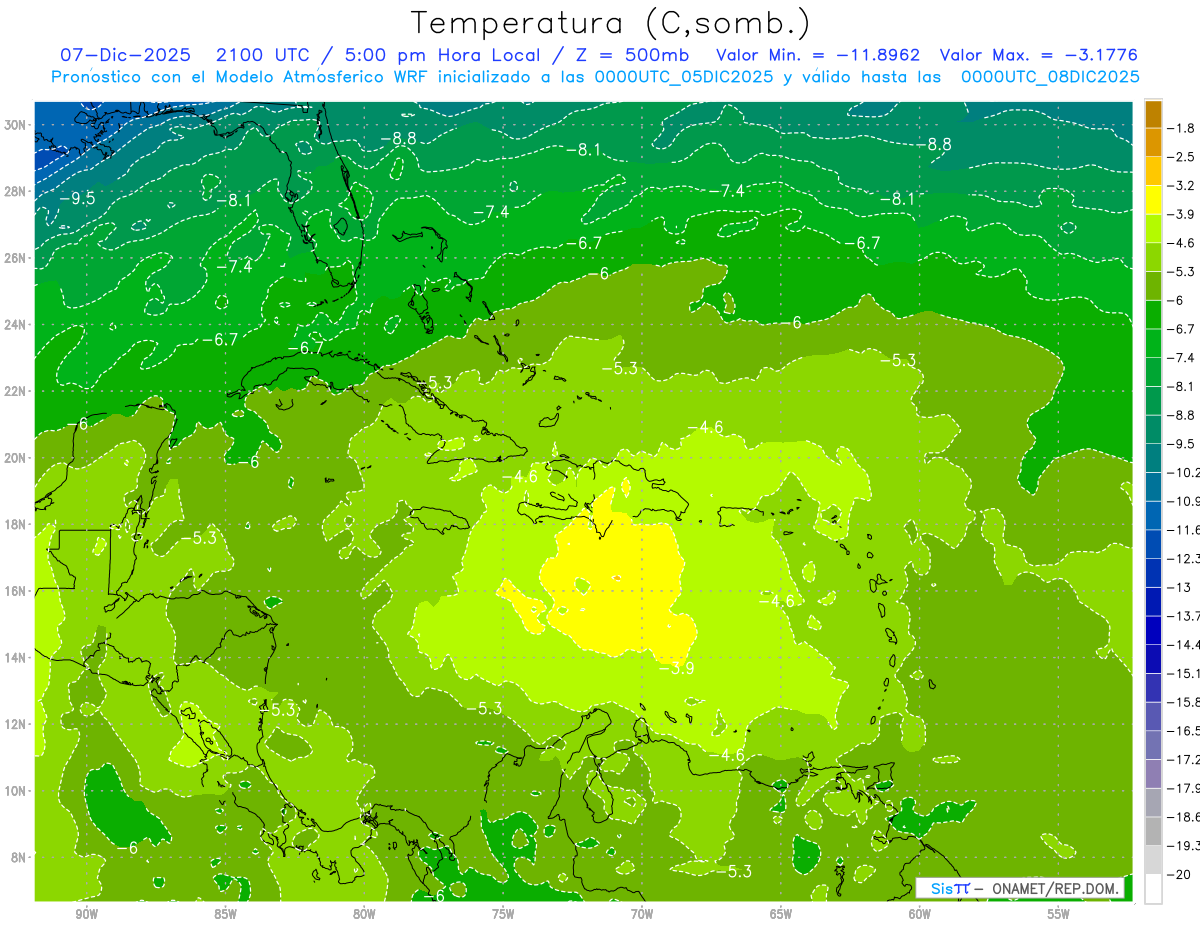The width and height of the screenshot is (1200, 927).
Task: Click the "-10.9" color bar label
Action: (x=1184, y=501)
